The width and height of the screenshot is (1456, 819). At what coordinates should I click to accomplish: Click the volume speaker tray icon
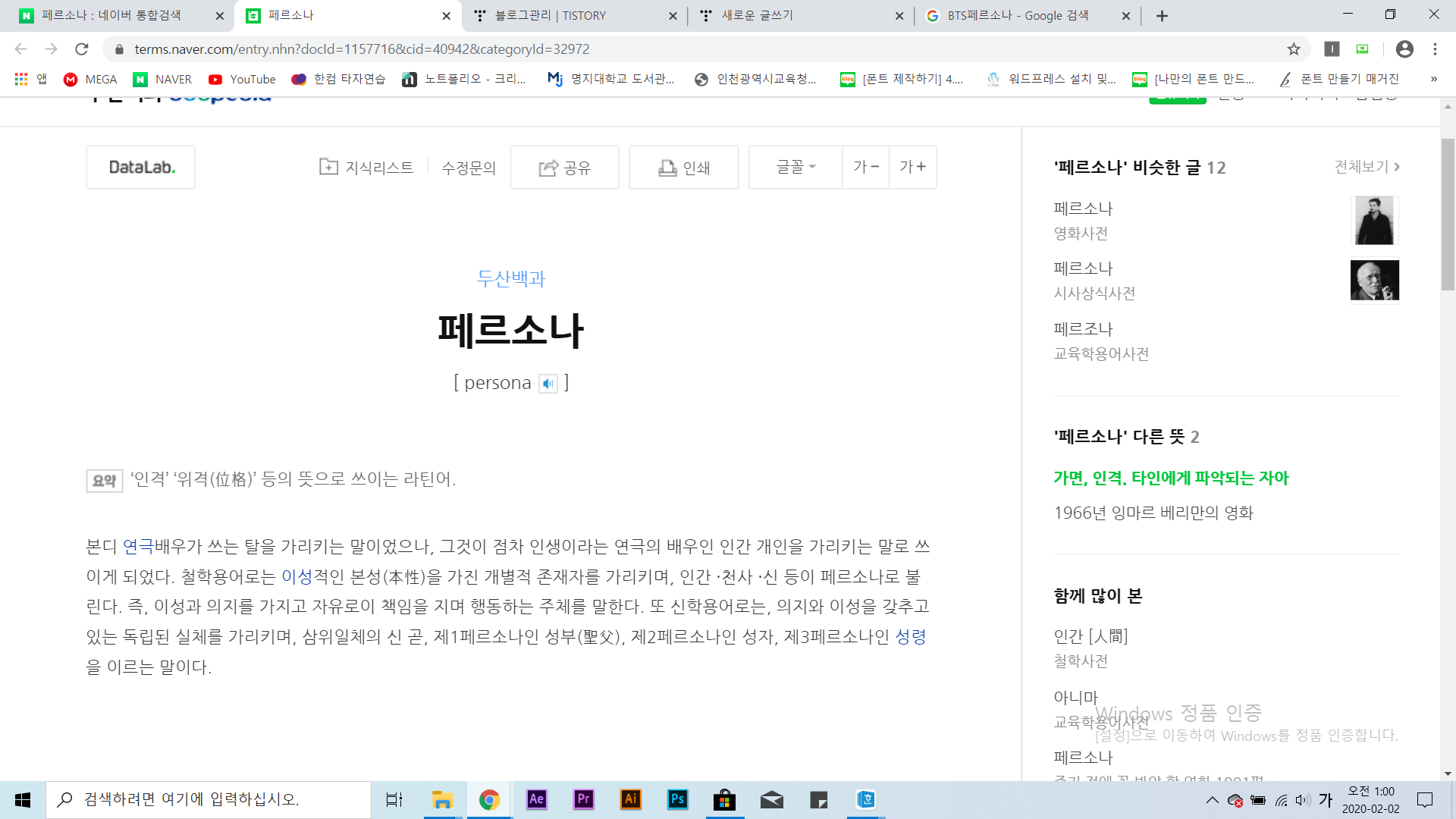[x=1303, y=800]
